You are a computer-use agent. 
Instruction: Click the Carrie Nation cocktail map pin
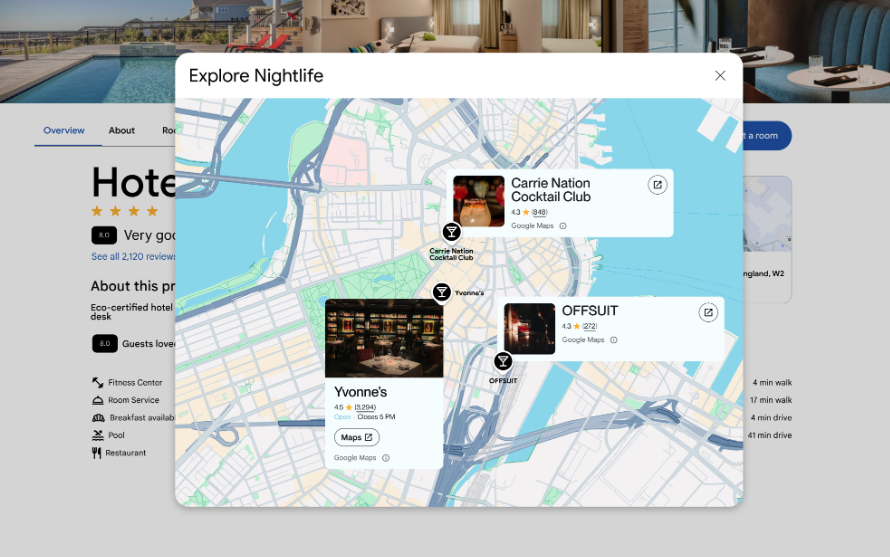[451, 232]
